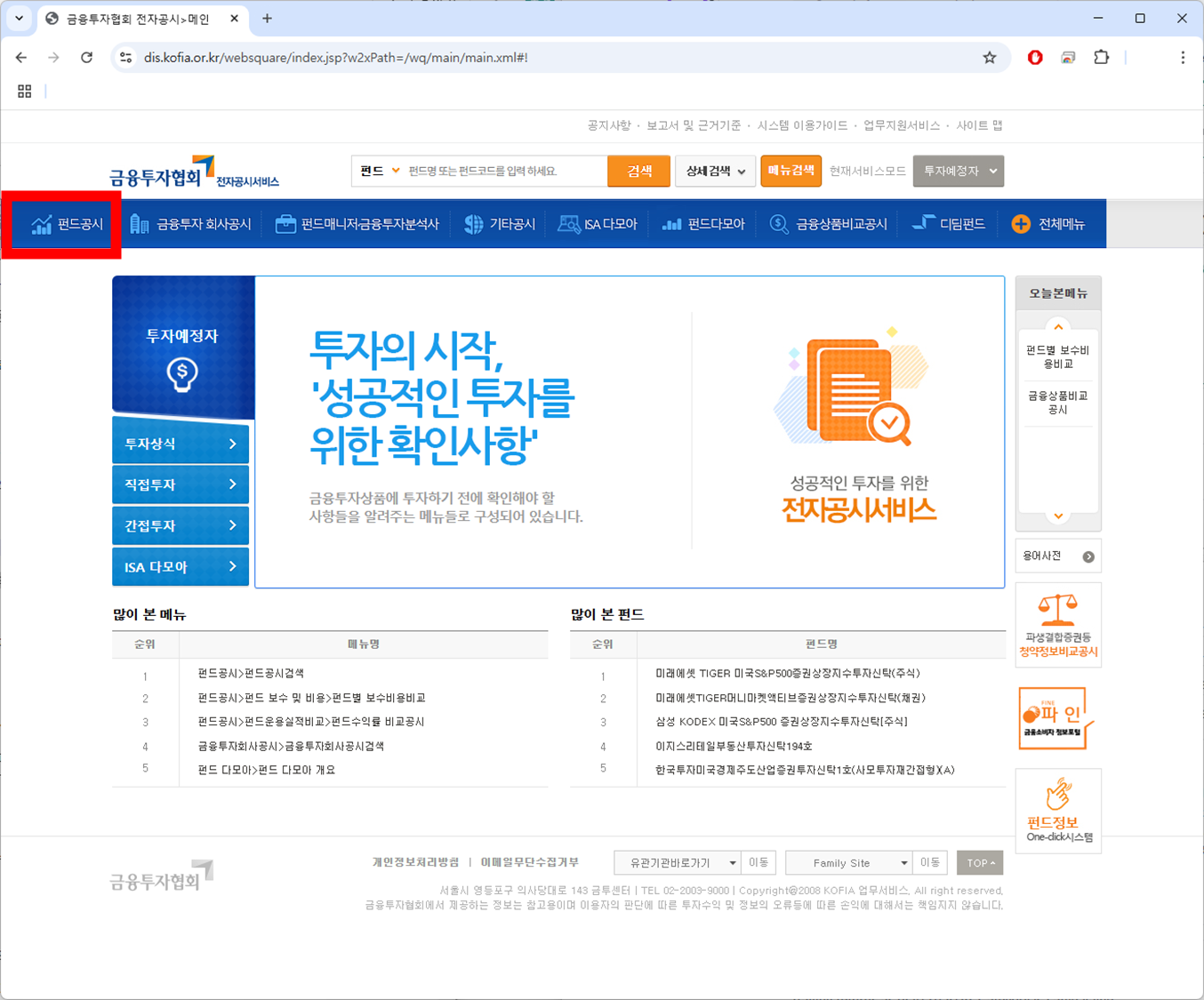Open the tab search dropdown arrow
1204x1000 pixels.
[x=19, y=19]
